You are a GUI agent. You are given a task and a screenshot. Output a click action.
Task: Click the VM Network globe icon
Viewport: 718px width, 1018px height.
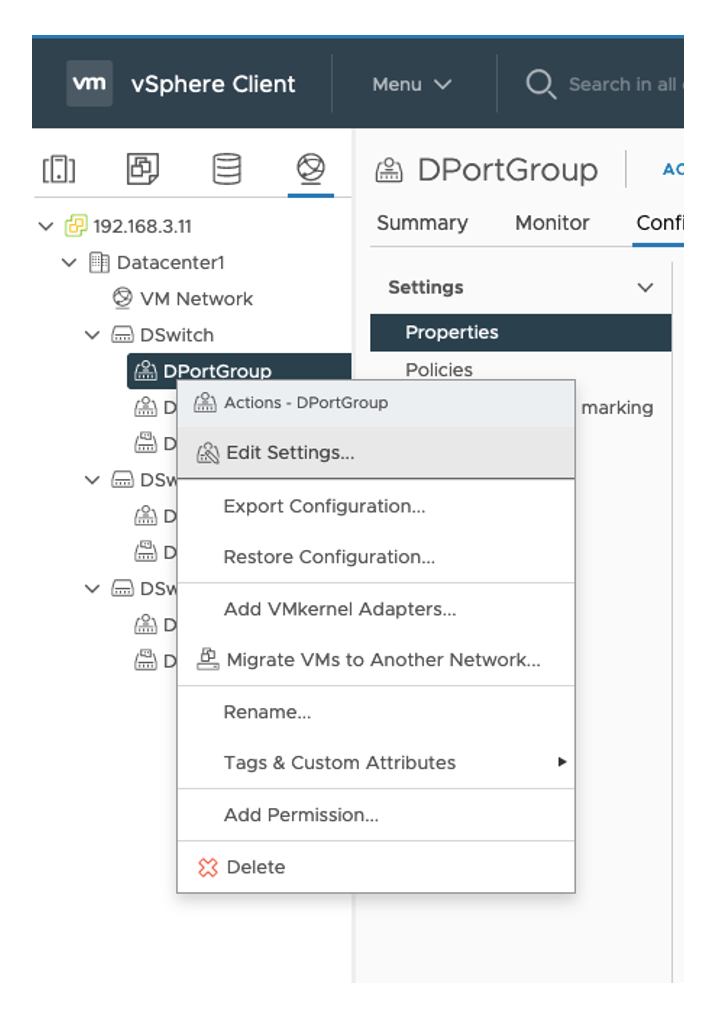pyautogui.click(x=122, y=298)
